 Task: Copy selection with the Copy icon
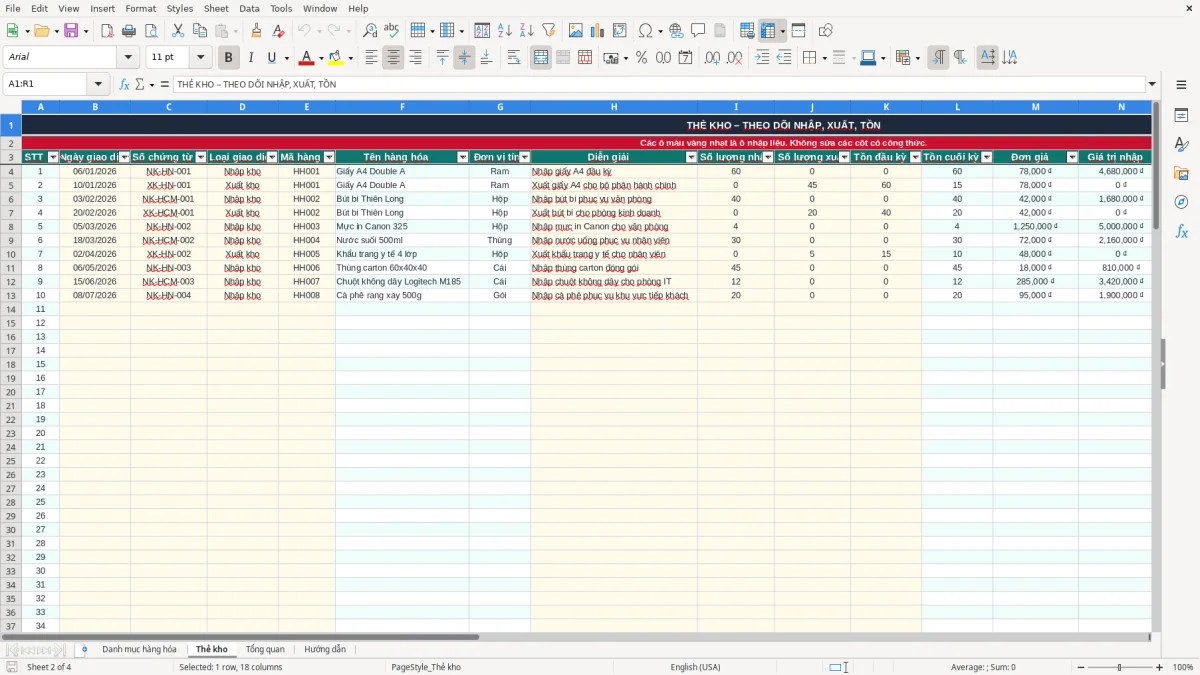coord(200,31)
